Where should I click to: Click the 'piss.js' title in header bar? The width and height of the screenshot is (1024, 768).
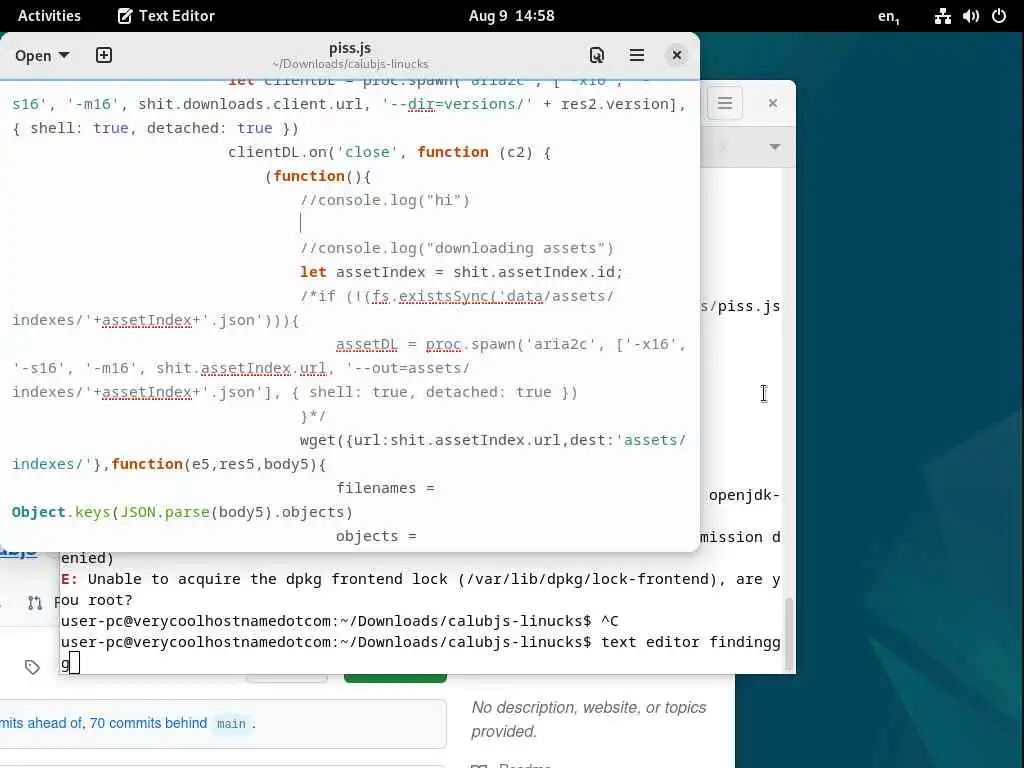(x=350, y=48)
